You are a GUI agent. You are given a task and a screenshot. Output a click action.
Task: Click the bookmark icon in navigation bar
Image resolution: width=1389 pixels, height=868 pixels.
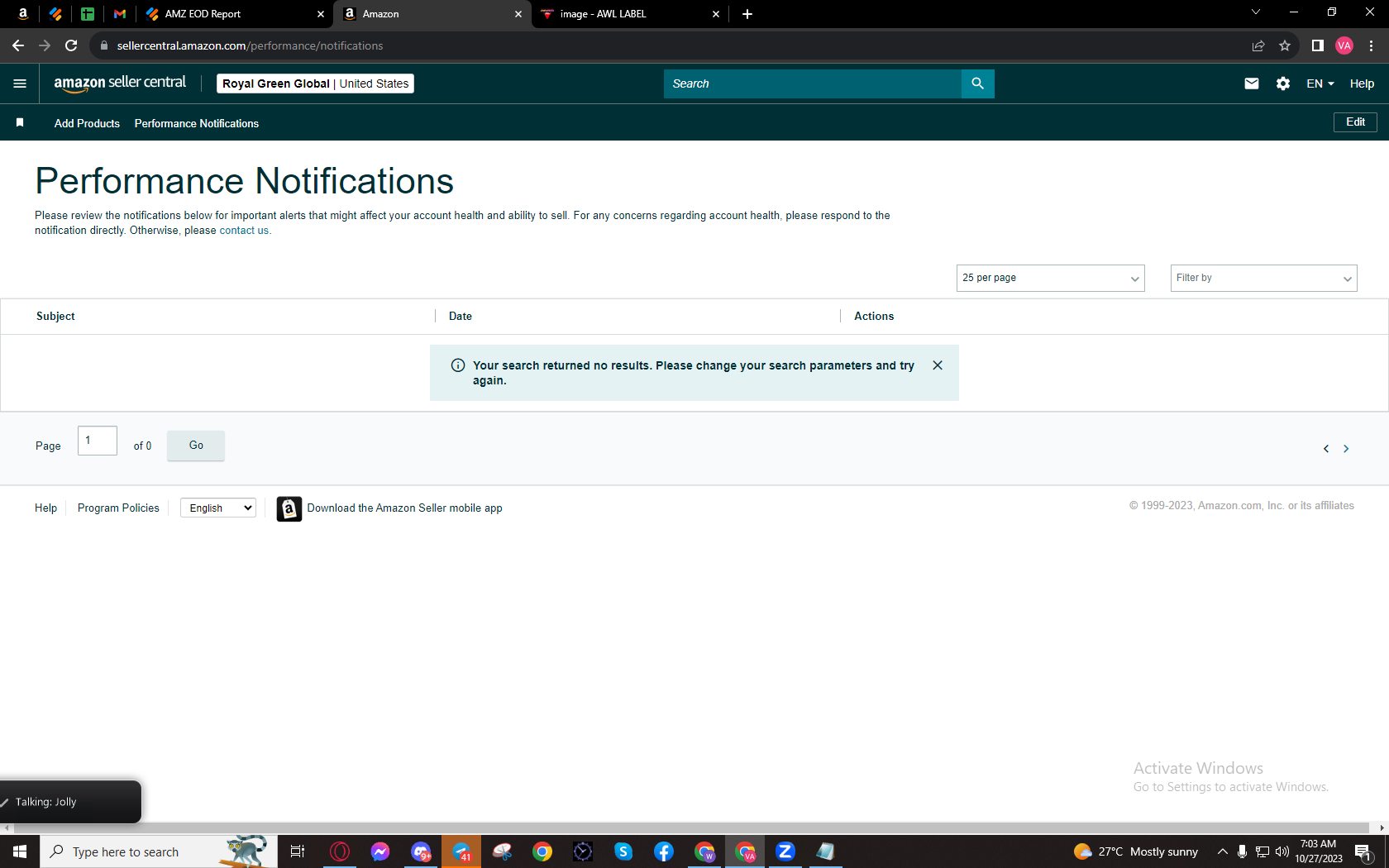click(x=20, y=123)
